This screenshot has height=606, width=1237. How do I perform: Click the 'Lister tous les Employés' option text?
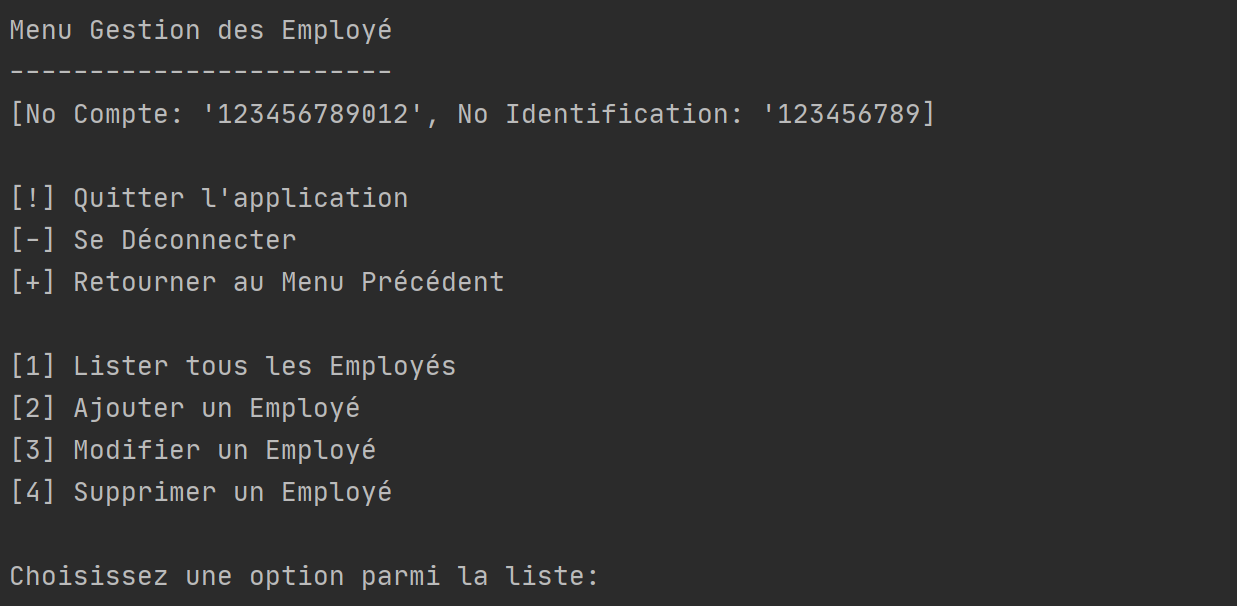click(x=265, y=366)
